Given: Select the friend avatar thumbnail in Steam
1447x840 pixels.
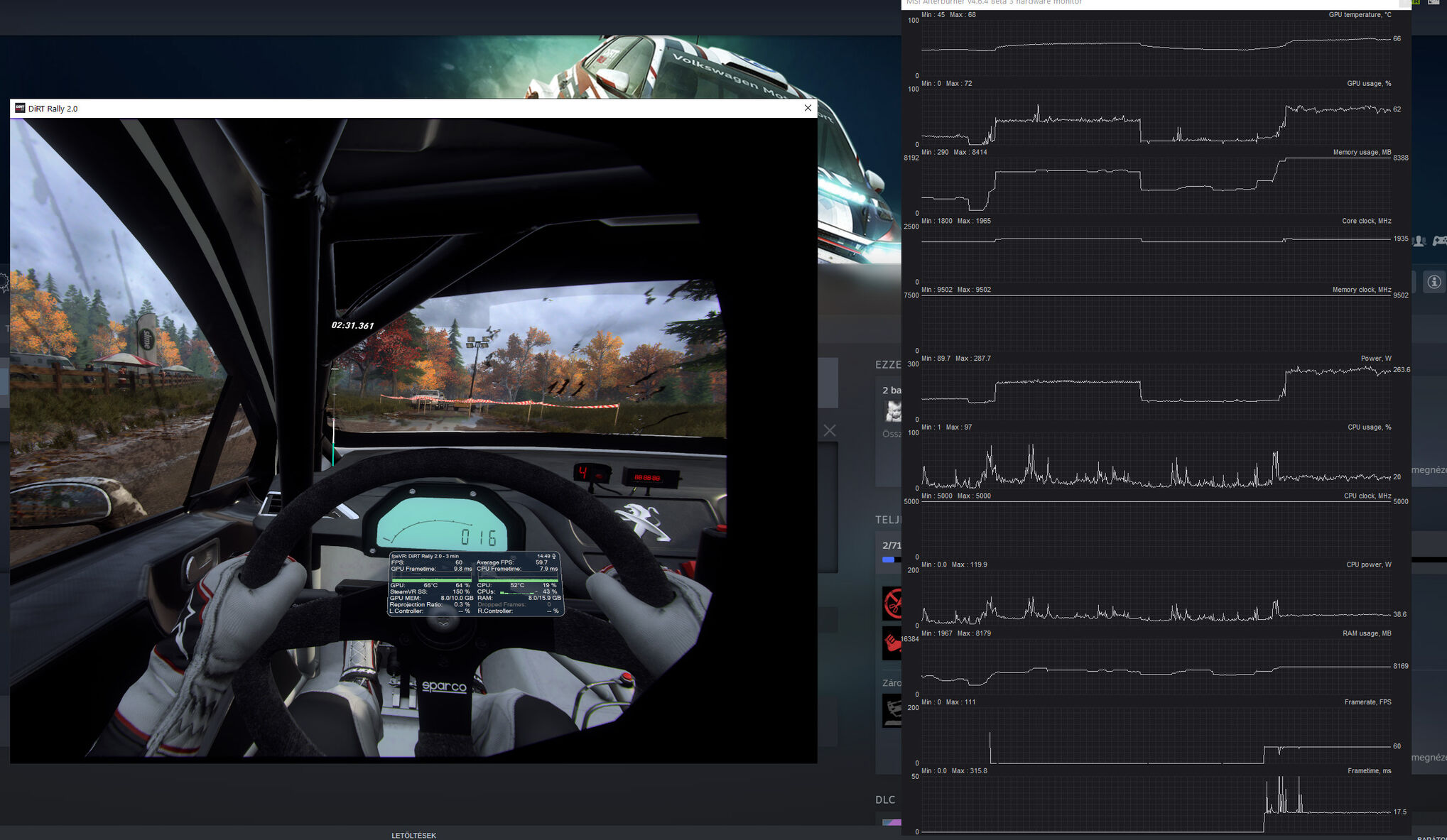Looking at the screenshot, I should pyautogui.click(x=893, y=411).
